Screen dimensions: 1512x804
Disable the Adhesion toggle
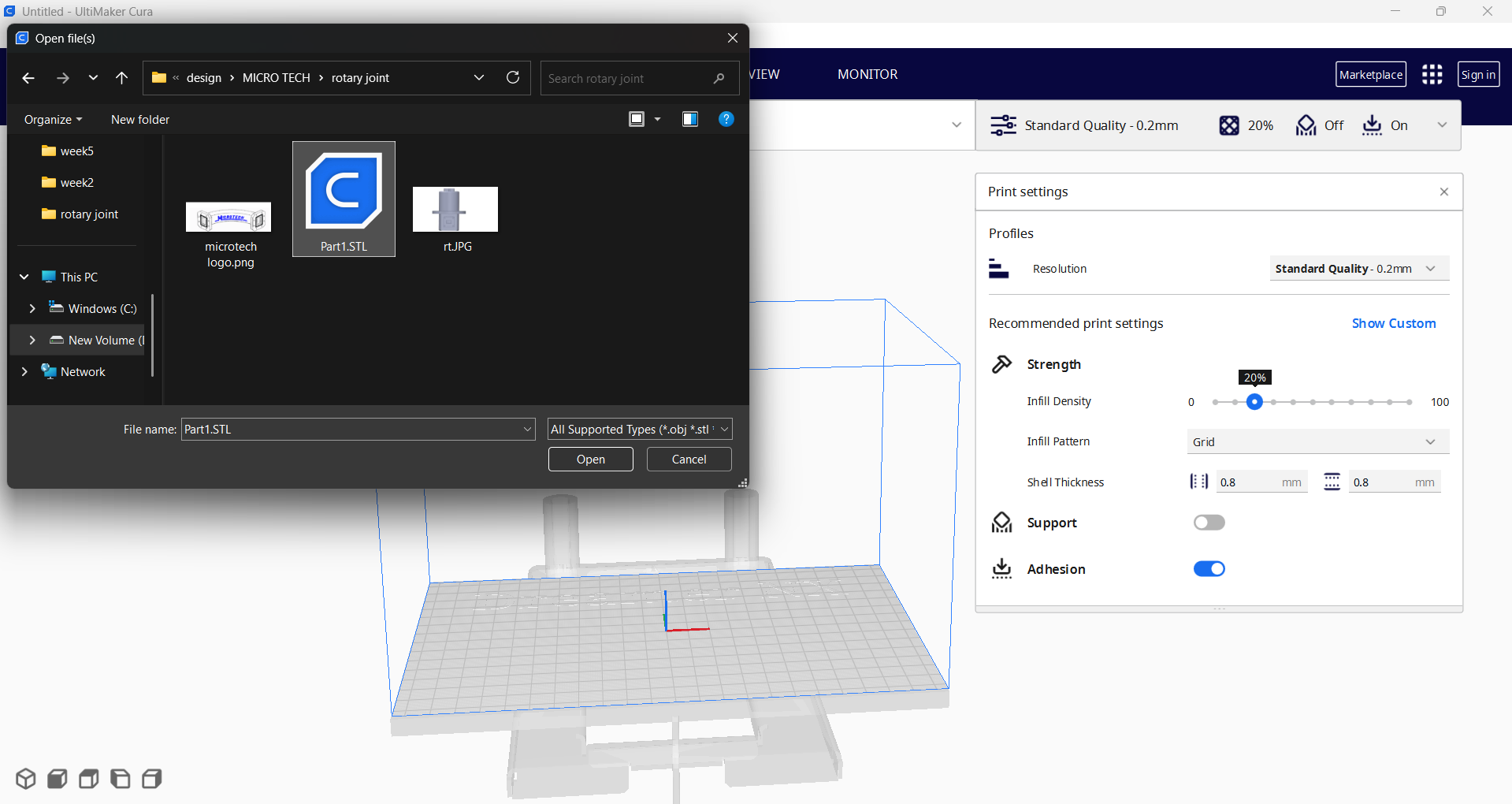point(1209,569)
